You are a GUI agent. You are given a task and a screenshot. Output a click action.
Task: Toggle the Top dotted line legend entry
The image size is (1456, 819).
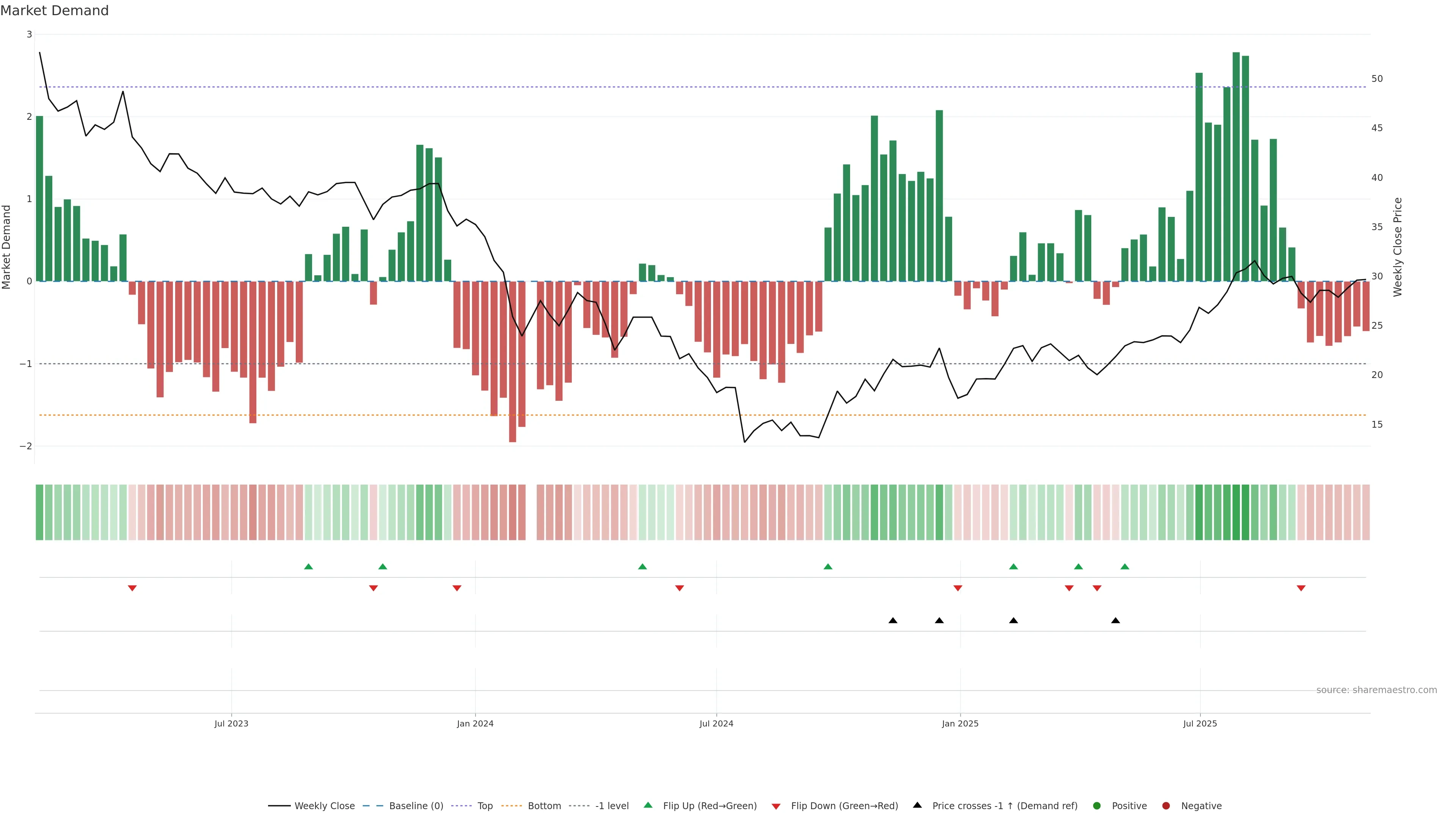tap(485, 806)
